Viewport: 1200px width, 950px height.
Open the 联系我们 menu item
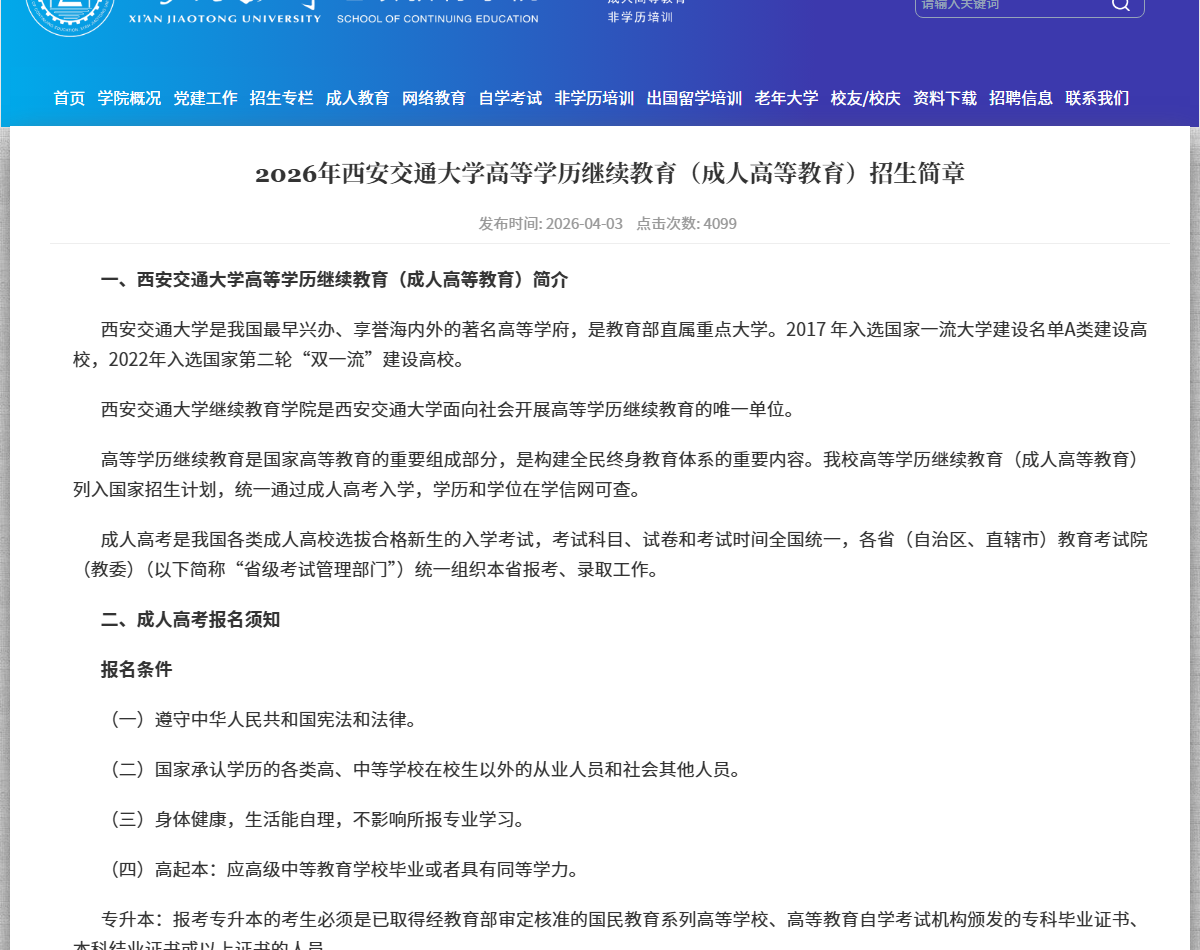pos(1097,98)
